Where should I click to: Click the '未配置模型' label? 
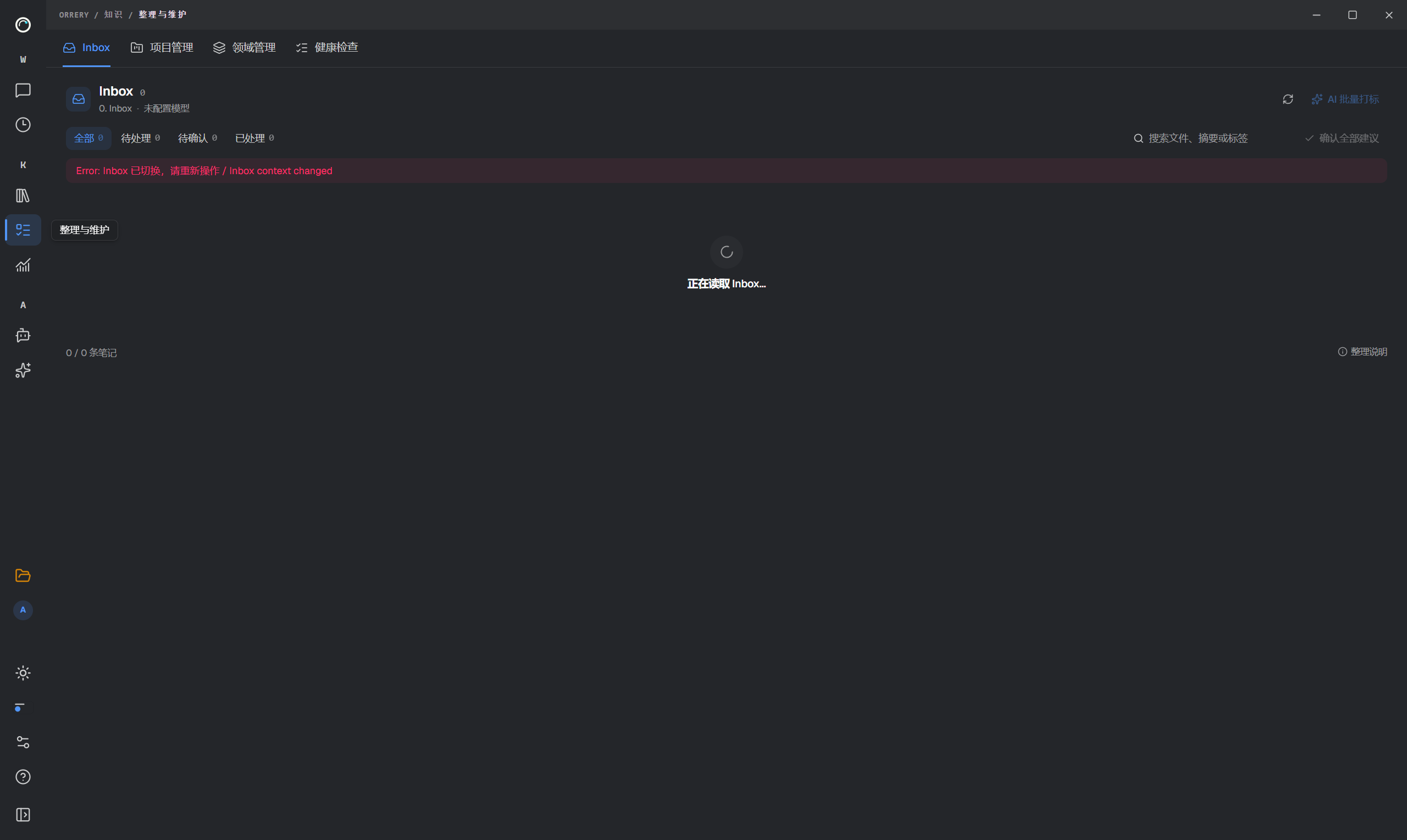(x=167, y=108)
